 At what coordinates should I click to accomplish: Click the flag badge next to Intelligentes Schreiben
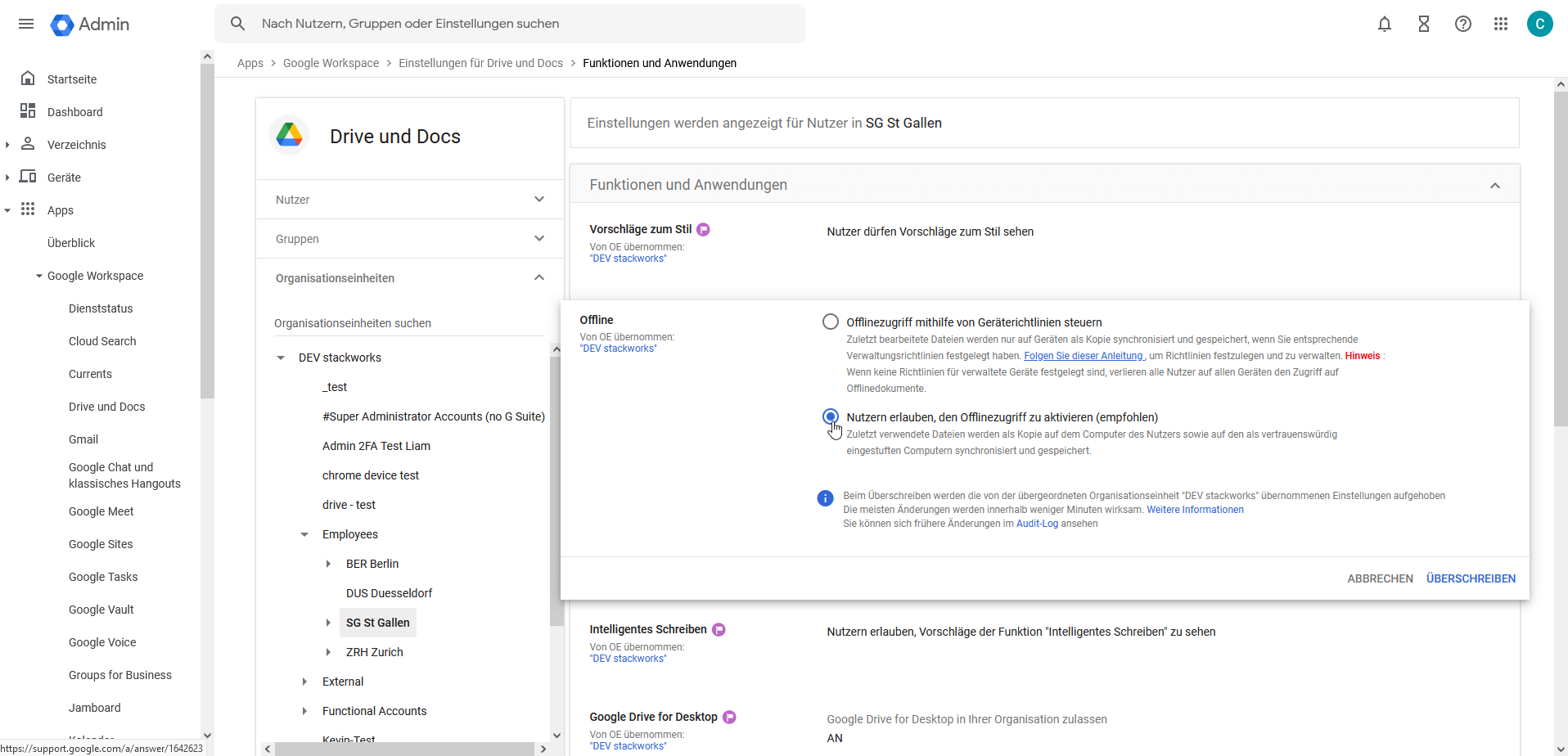719,630
